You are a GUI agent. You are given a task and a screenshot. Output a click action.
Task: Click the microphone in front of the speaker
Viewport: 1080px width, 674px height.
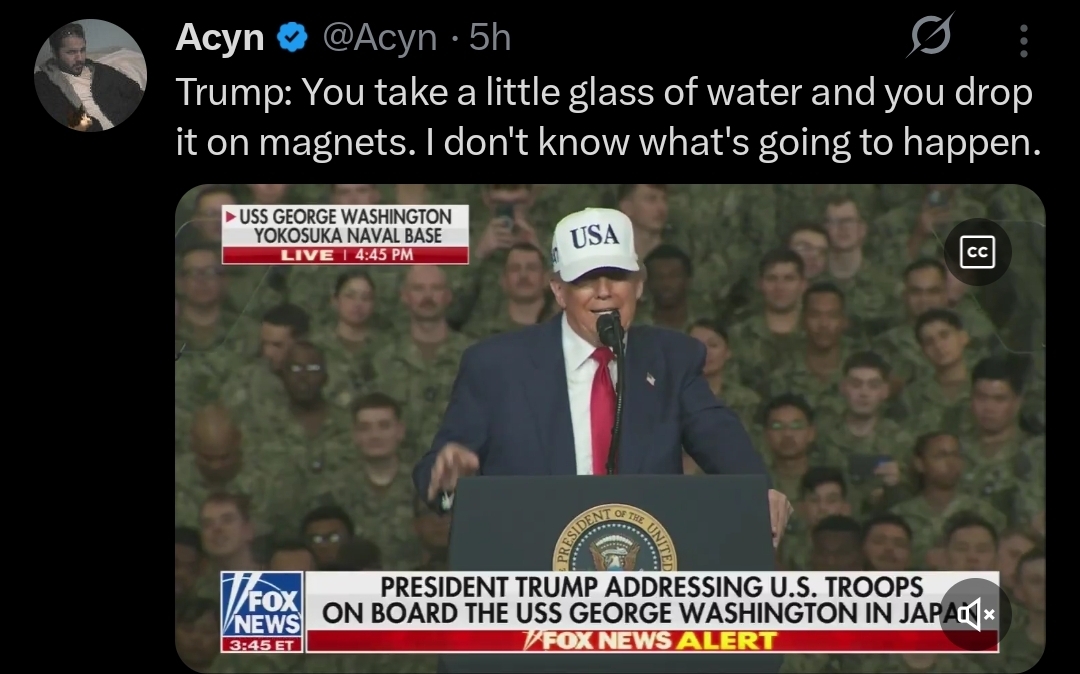610,329
